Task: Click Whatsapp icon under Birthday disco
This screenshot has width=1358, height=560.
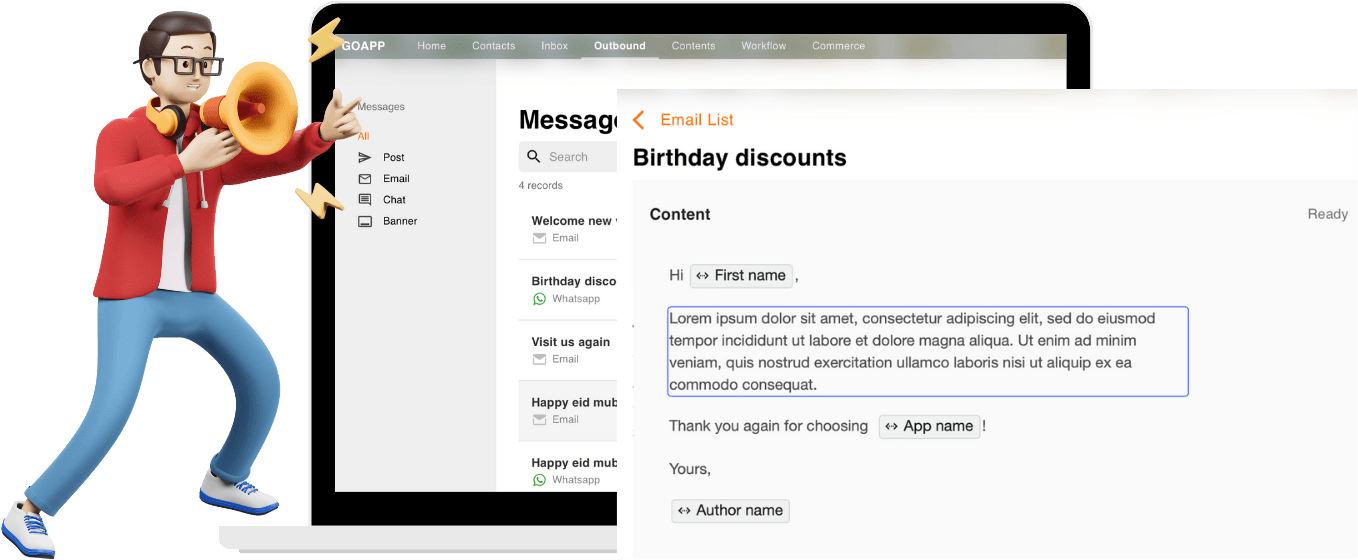Action: (x=540, y=299)
